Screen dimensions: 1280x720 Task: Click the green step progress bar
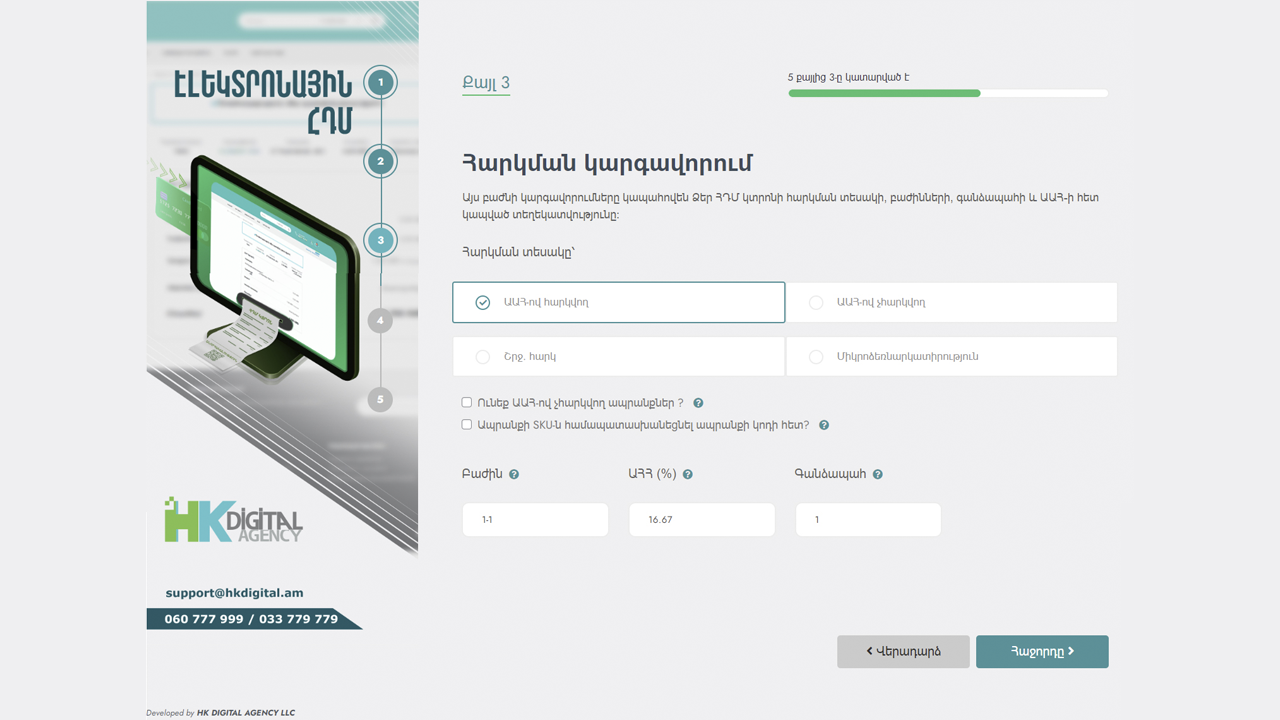pos(884,93)
